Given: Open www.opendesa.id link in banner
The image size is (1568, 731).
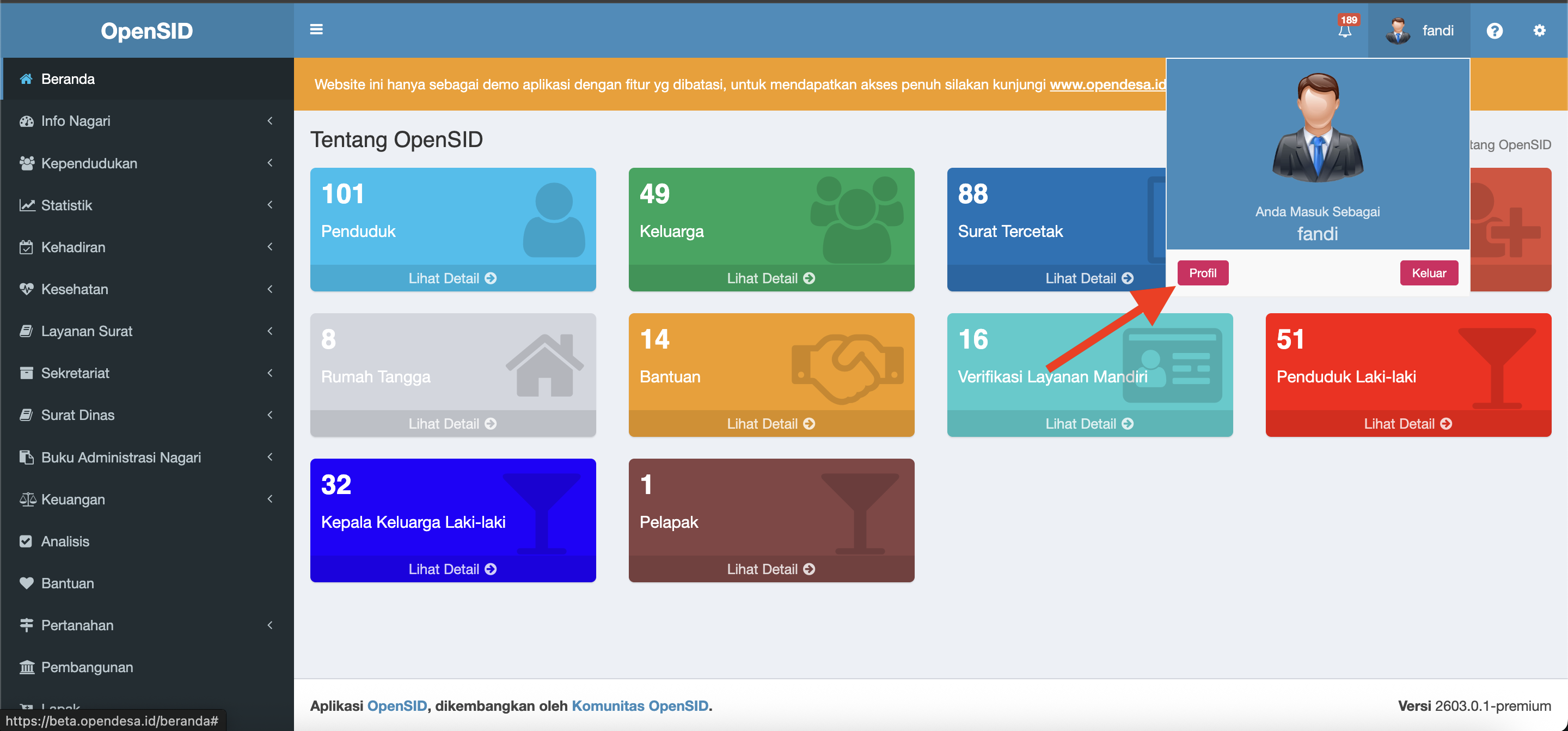Looking at the screenshot, I should (x=1107, y=84).
